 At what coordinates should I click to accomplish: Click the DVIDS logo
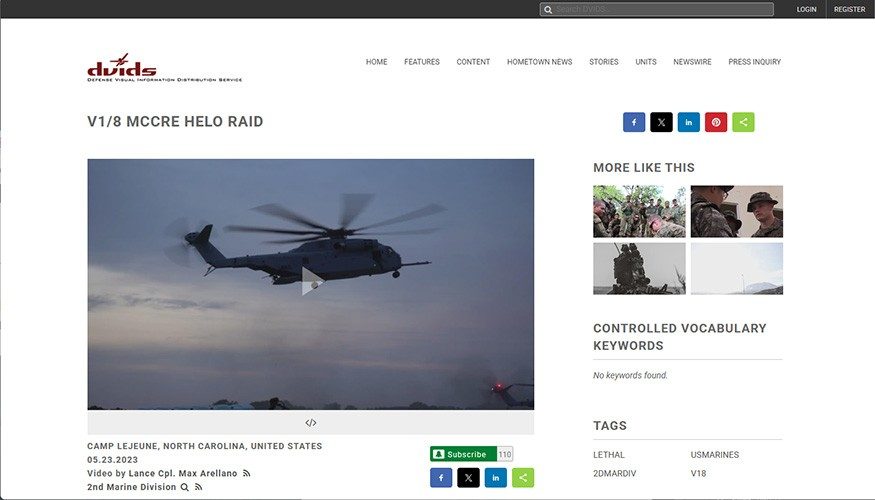point(122,68)
